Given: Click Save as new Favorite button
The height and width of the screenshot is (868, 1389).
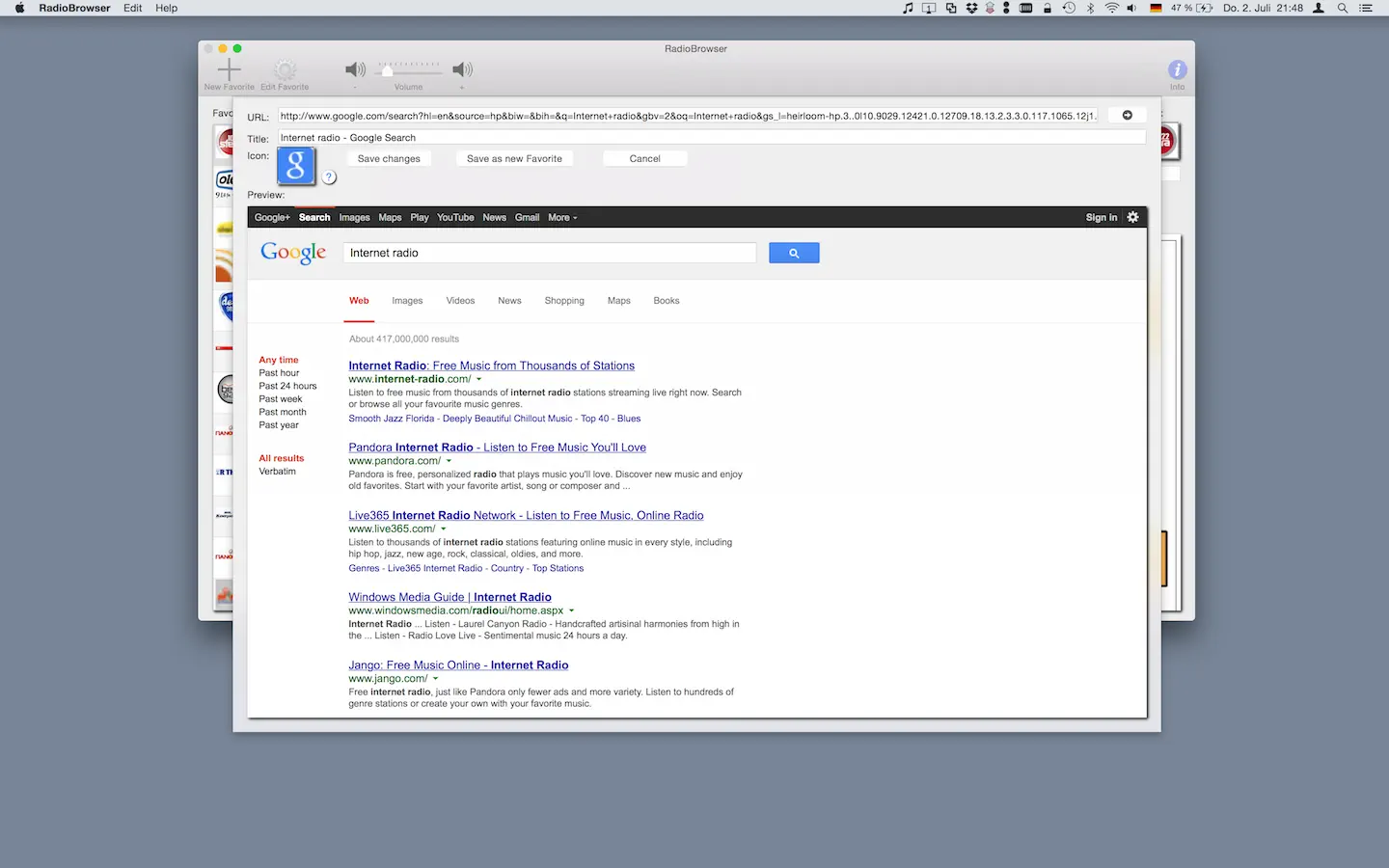Looking at the screenshot, I should 514,158.
